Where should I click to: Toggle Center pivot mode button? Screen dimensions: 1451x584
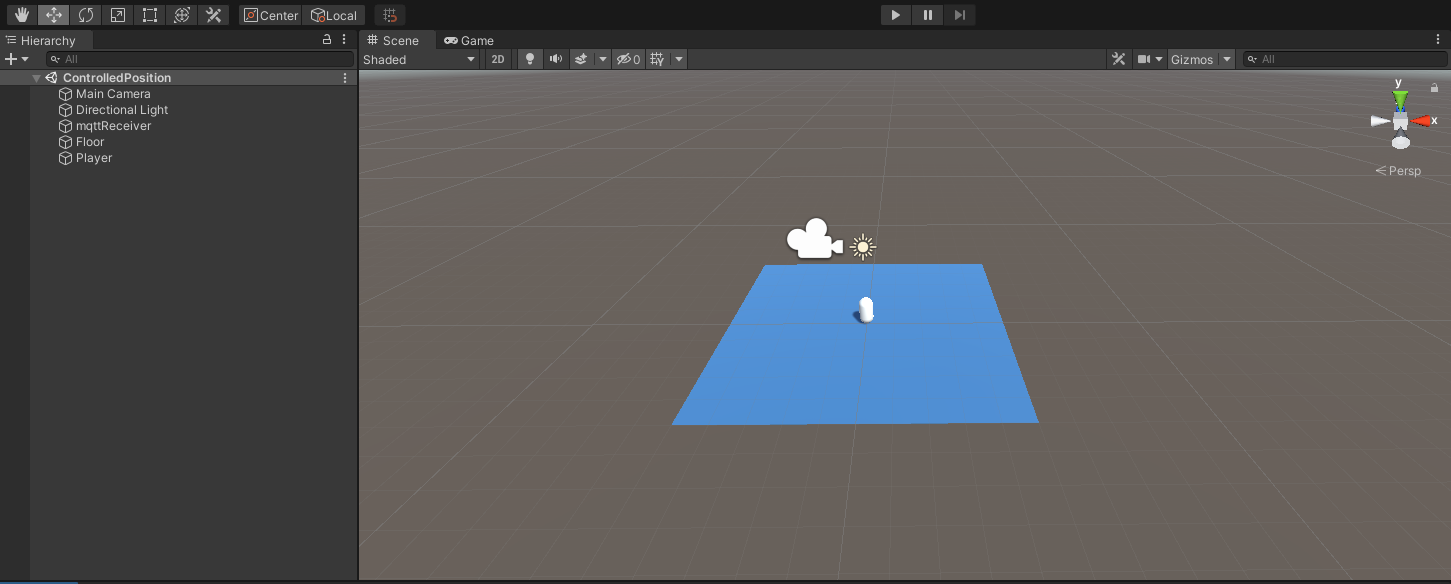(x=270, y=15)
